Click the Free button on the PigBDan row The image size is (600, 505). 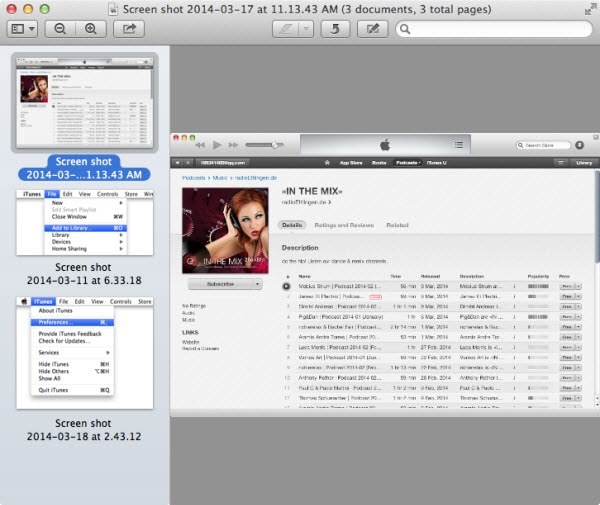click(567, 317)
